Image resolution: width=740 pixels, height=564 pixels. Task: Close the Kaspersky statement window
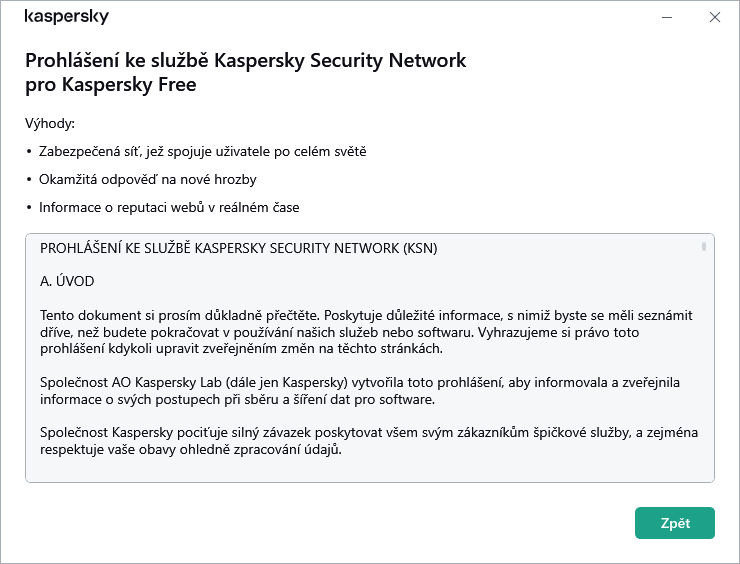coord(714,17)
